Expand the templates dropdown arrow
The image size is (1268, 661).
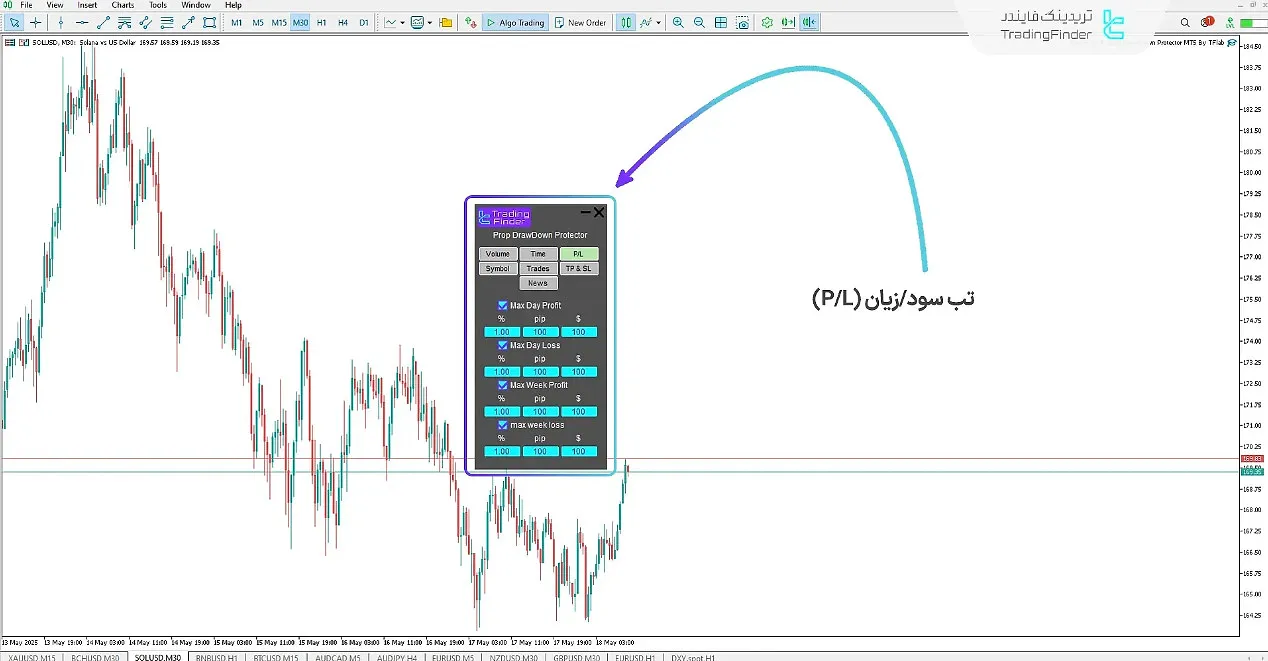coord(430,22)
